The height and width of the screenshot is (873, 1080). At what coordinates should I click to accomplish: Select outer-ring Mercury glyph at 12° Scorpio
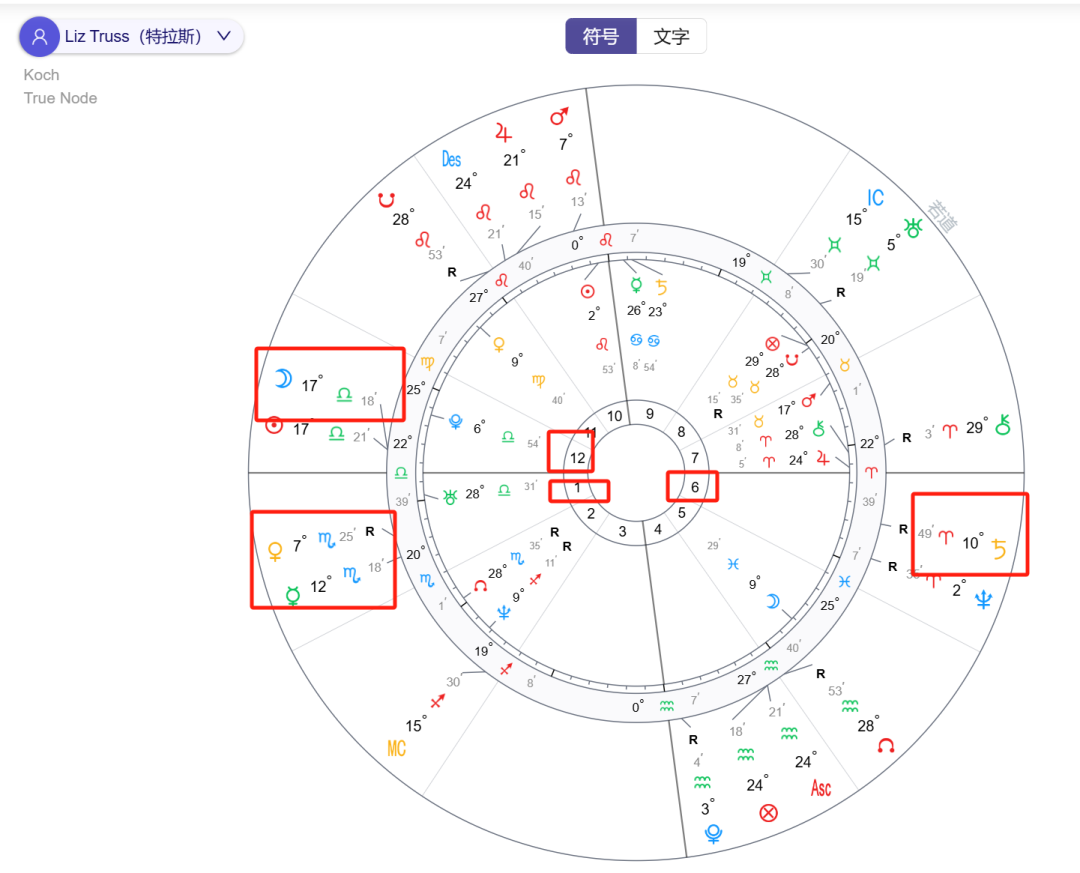click(293, 595)
